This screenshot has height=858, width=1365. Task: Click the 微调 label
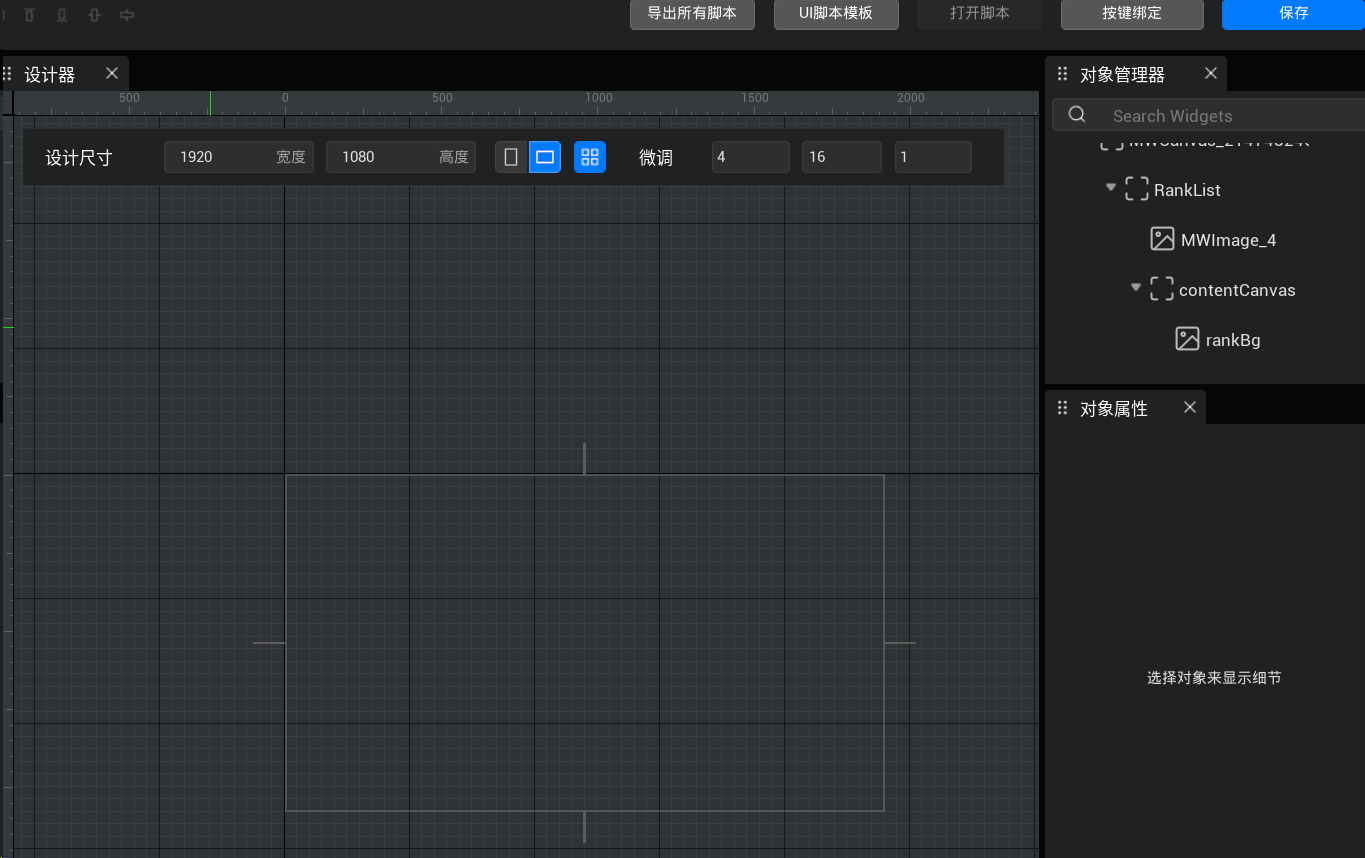pyautogui.click(x=656, y=158)
